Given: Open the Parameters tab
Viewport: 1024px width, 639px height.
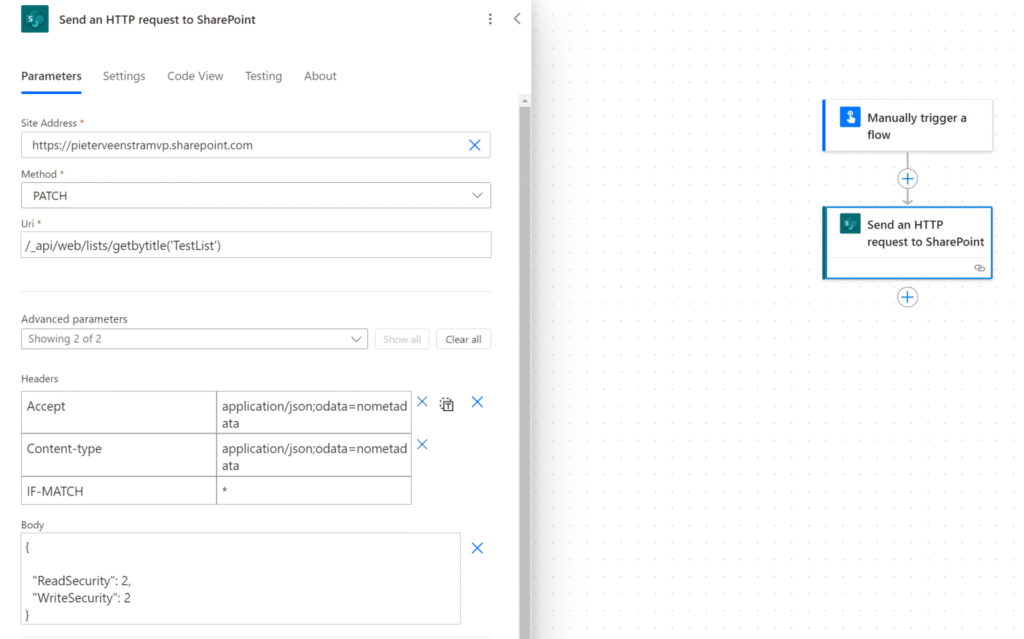Looking at the screenshot, I should pos(51,76).
